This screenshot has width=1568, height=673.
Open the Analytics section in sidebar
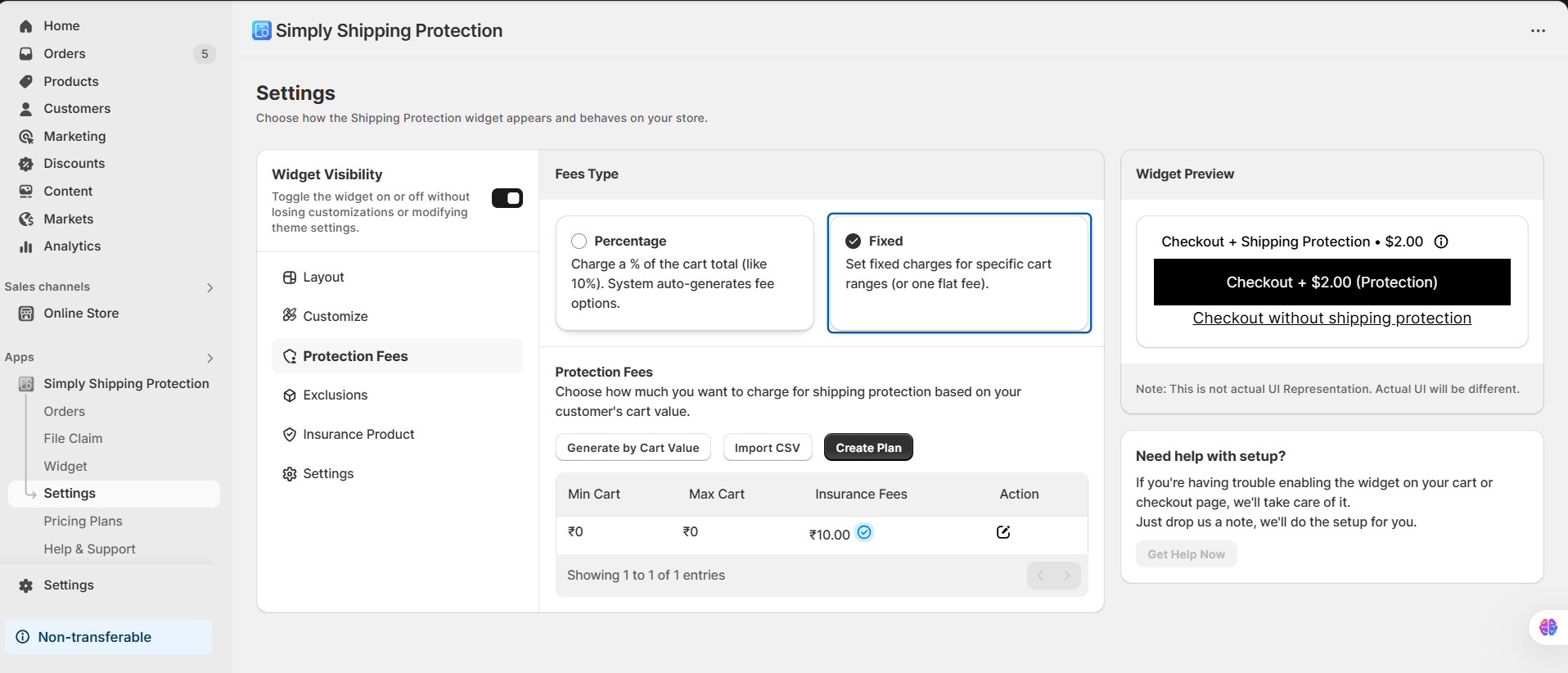(72, 246)
